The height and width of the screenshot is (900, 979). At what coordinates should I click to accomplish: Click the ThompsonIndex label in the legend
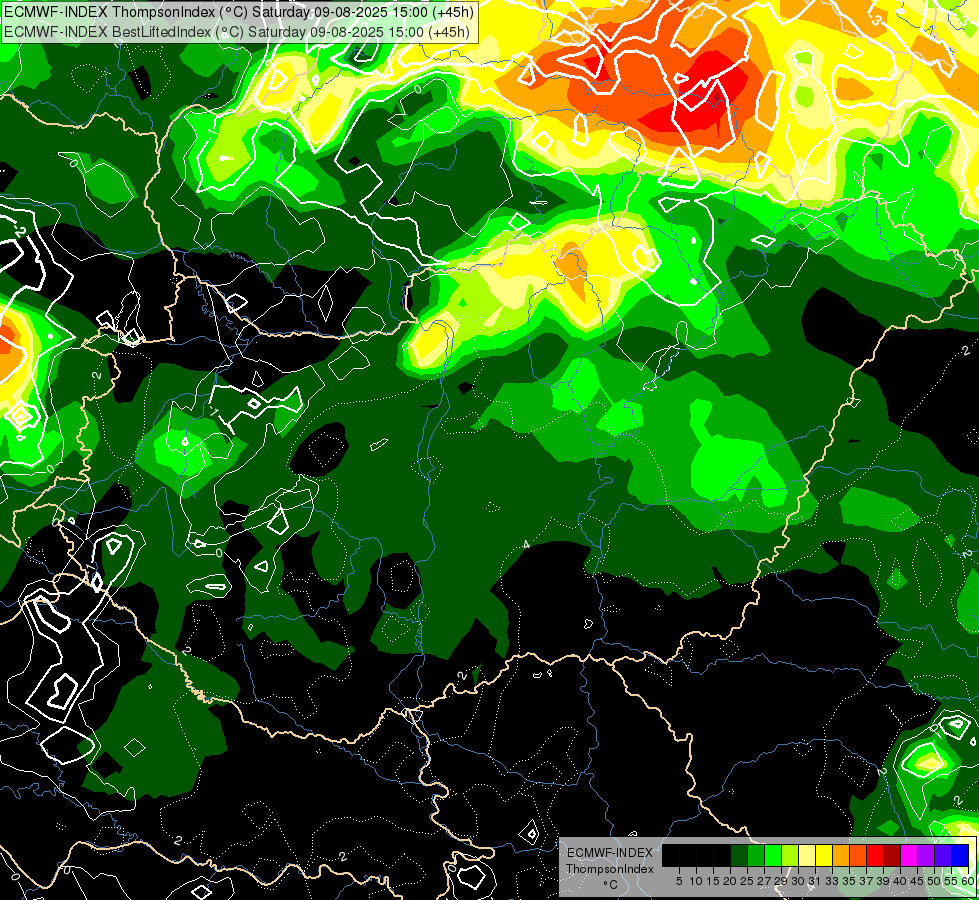pos(610,869)
